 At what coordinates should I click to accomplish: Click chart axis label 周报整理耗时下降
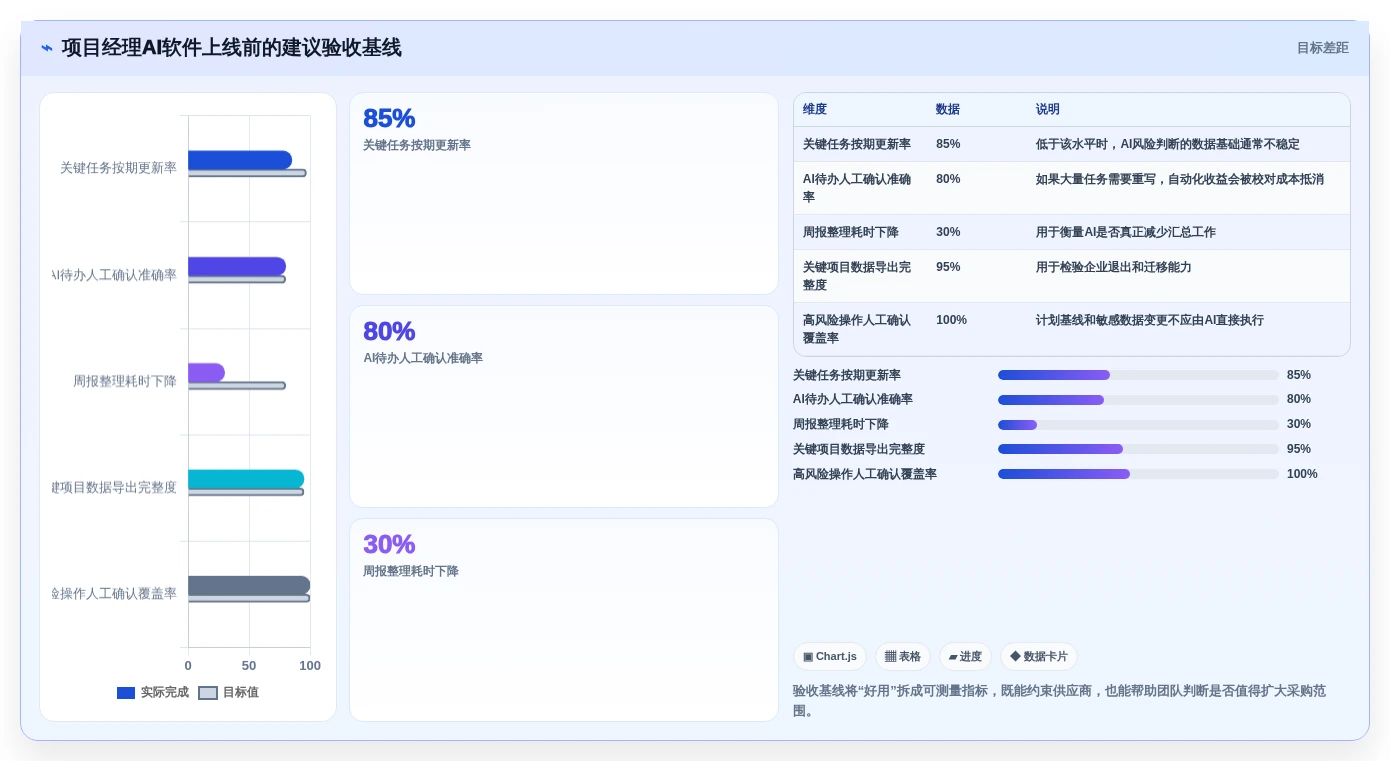pos(125,381)
